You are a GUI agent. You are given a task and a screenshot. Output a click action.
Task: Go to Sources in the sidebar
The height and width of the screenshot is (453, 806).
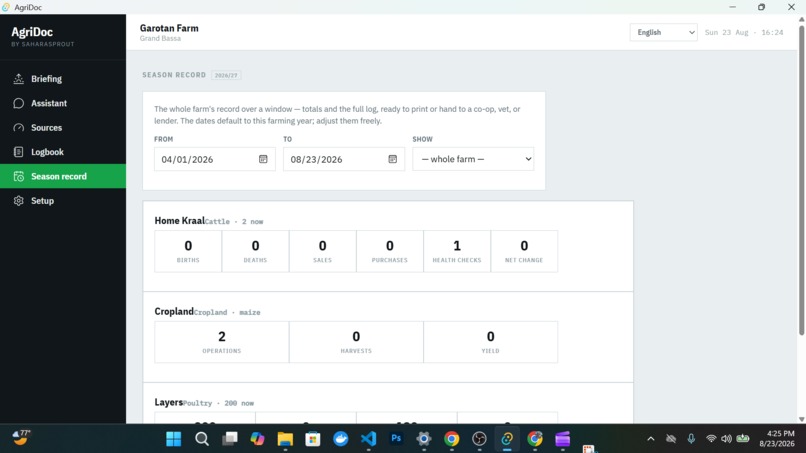[63, 128]
